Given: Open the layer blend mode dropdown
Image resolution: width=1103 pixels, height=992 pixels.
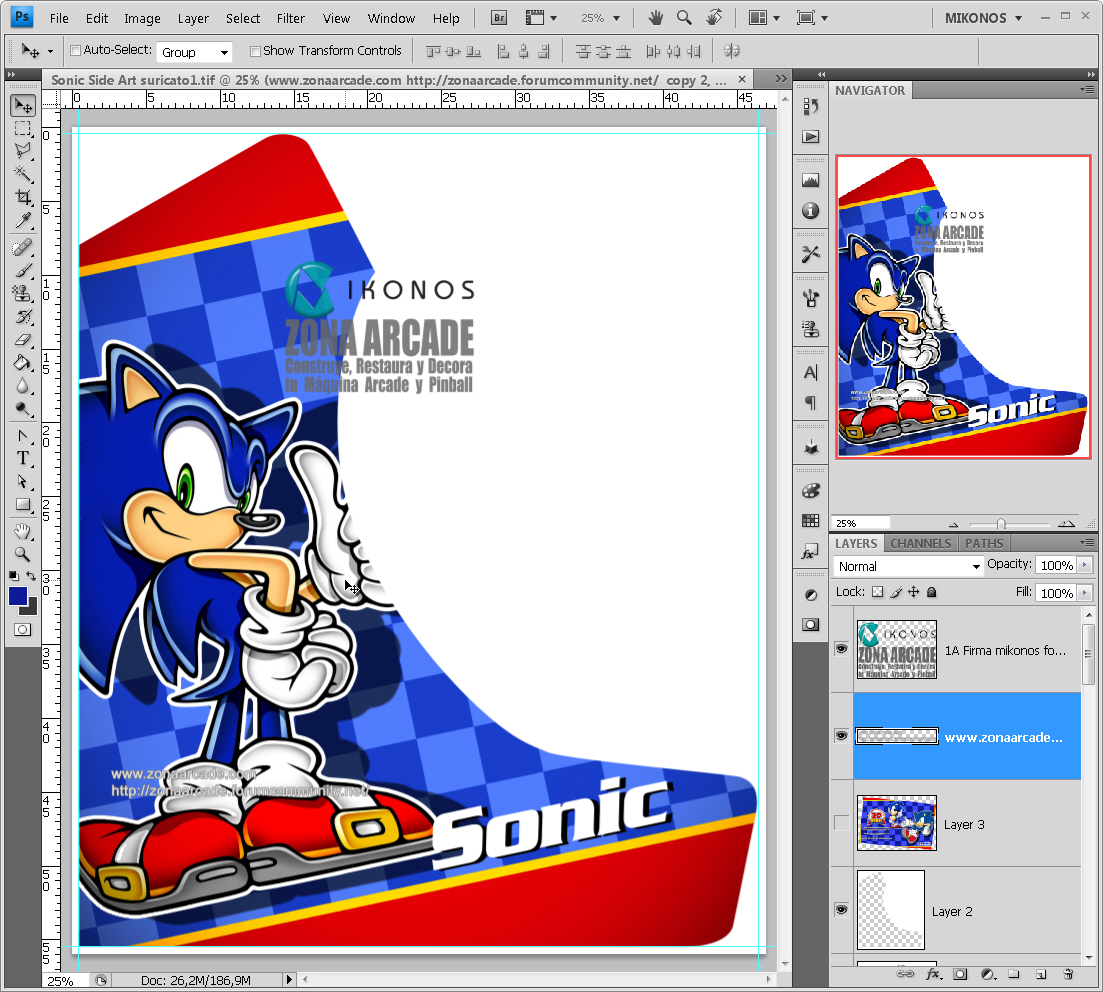Looking at the screenshot, I should (907, 566).
